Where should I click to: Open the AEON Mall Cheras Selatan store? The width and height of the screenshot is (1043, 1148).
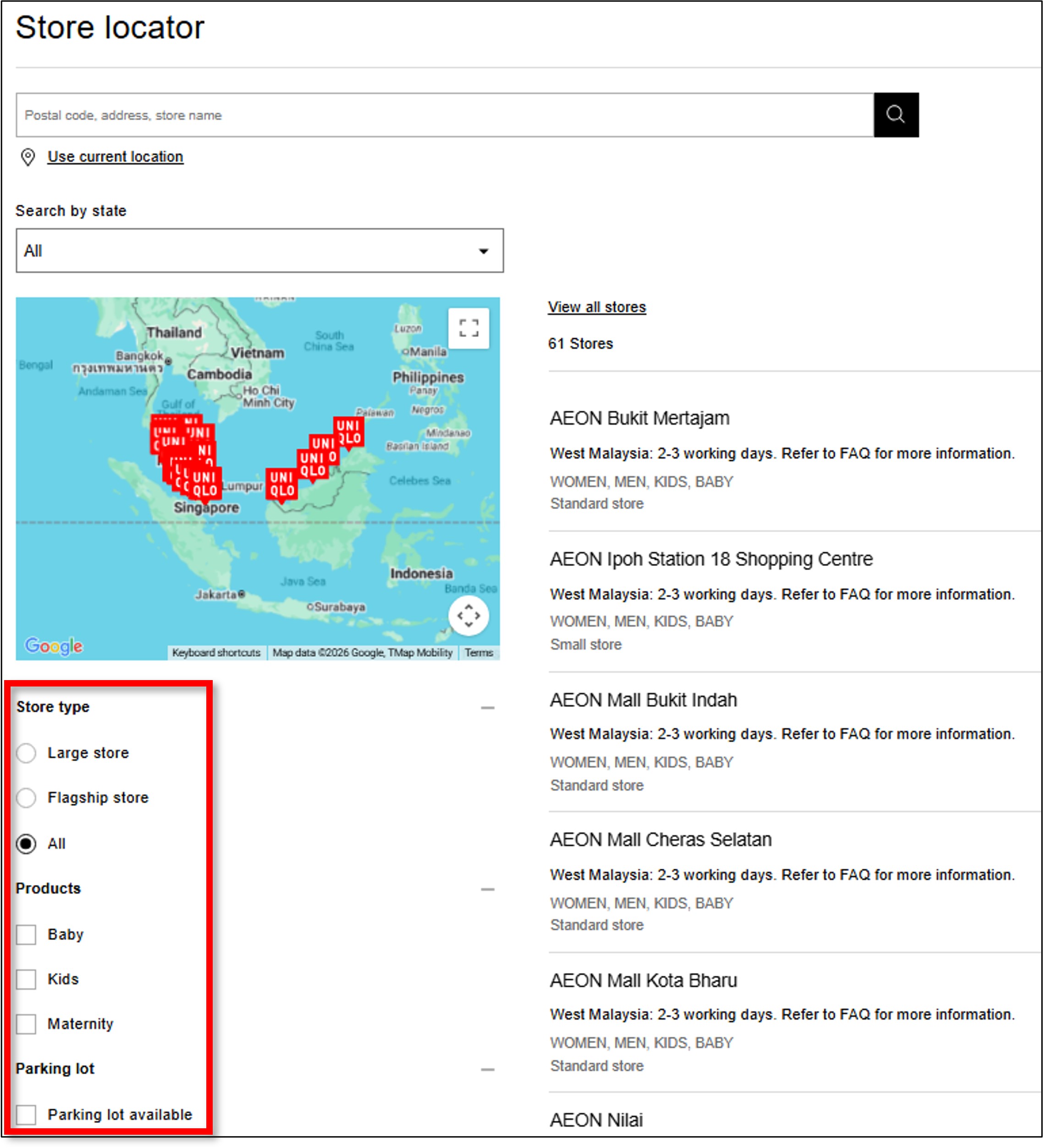pyautogui.click(x=661, y=840)
